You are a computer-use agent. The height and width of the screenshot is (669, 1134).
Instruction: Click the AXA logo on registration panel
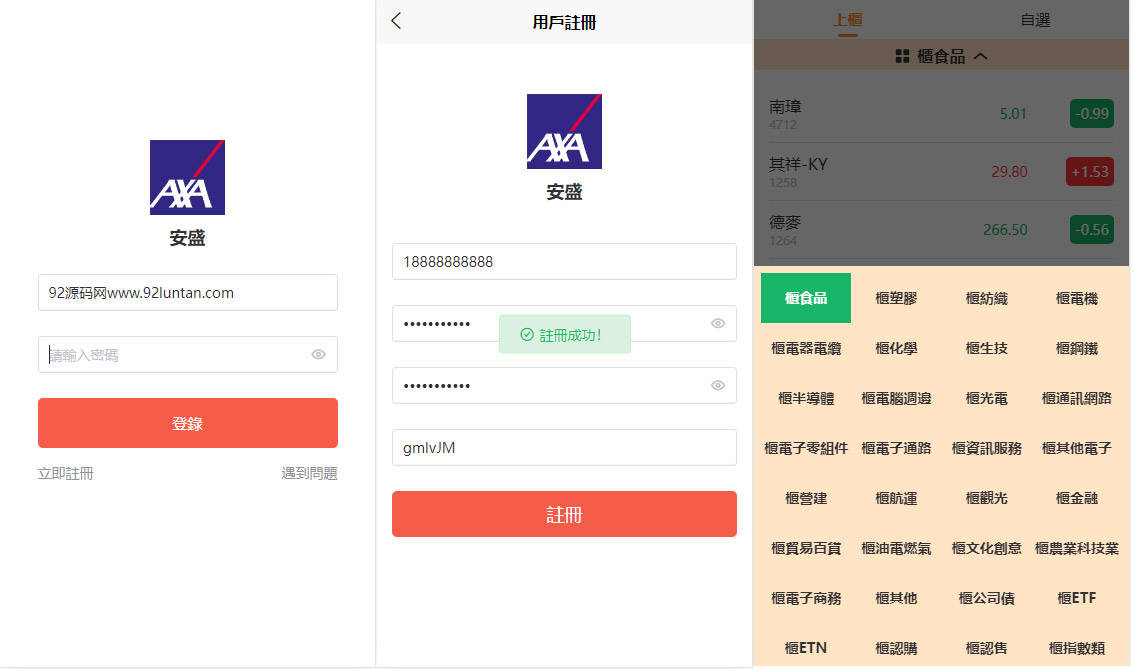[564, 131]
